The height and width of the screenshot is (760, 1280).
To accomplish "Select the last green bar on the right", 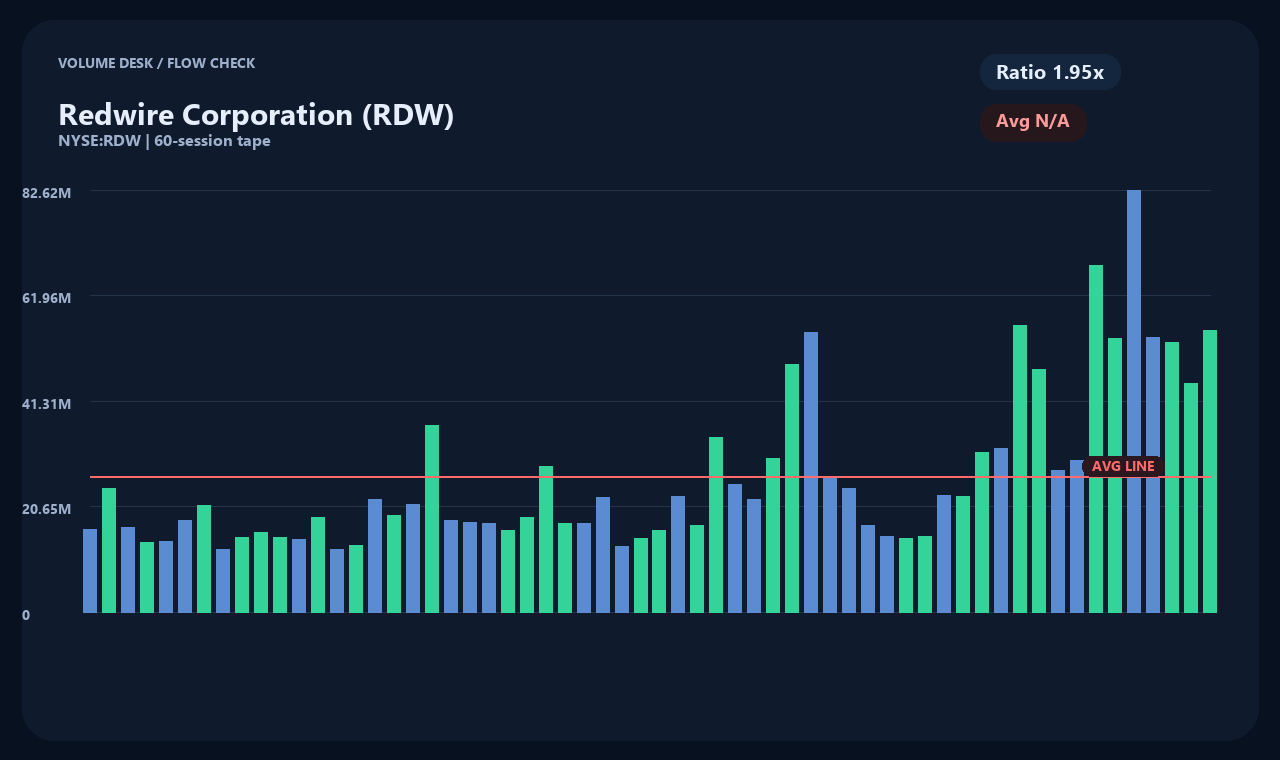I will [1210, 471].
